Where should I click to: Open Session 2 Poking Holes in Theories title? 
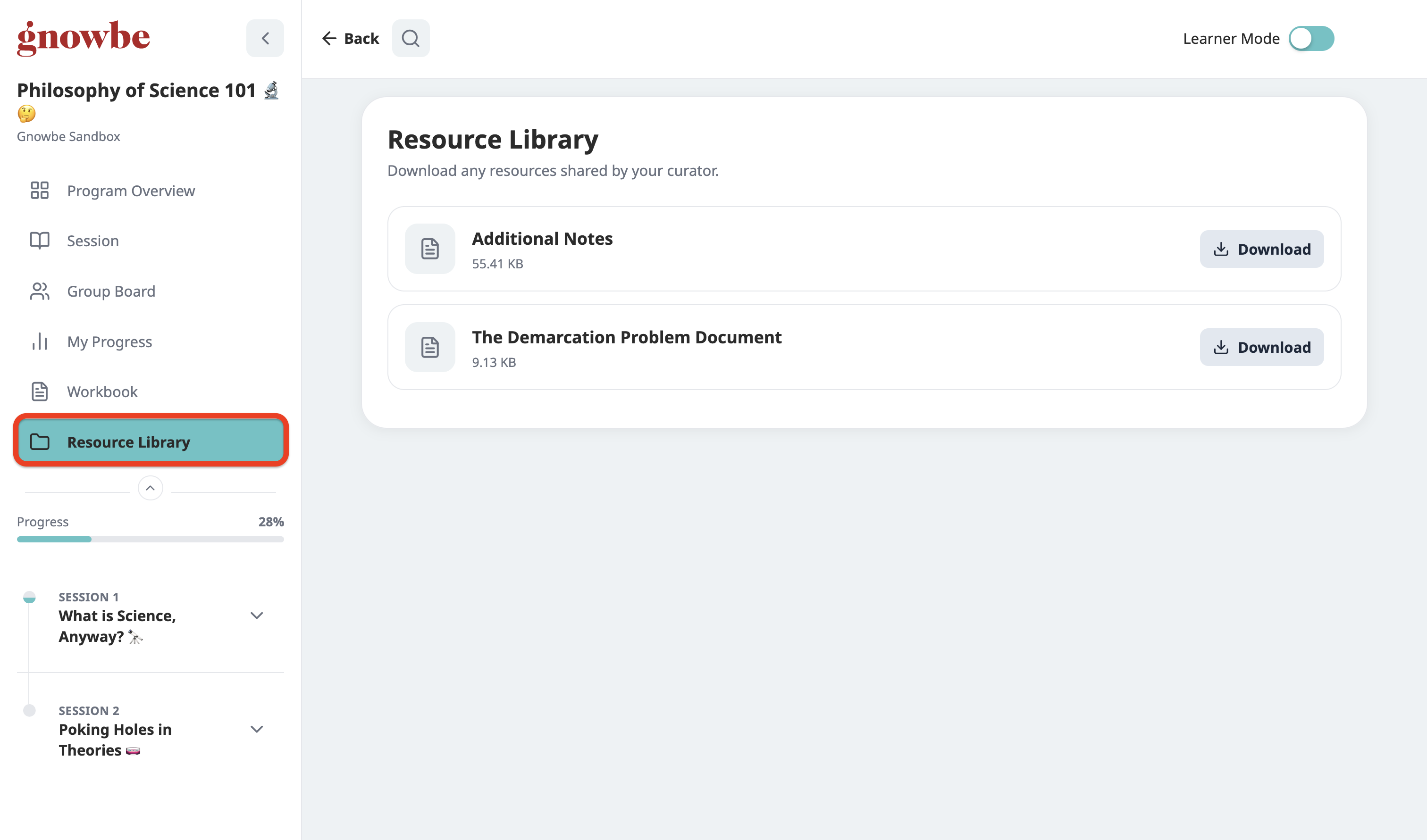coord(115,740)
